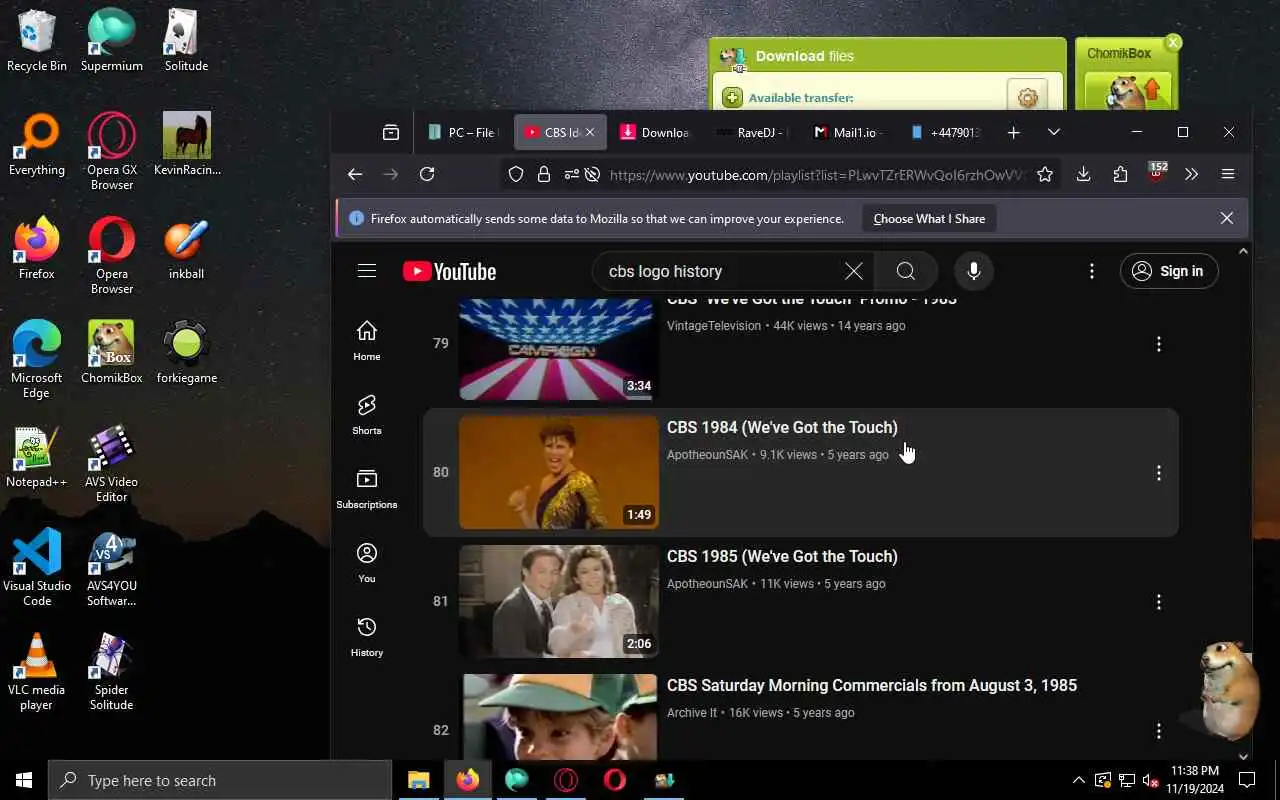Click the taskbar clock showing 11:38 PM
This screenshot has height=800, width=1280.
click(x=1194, y=780)
